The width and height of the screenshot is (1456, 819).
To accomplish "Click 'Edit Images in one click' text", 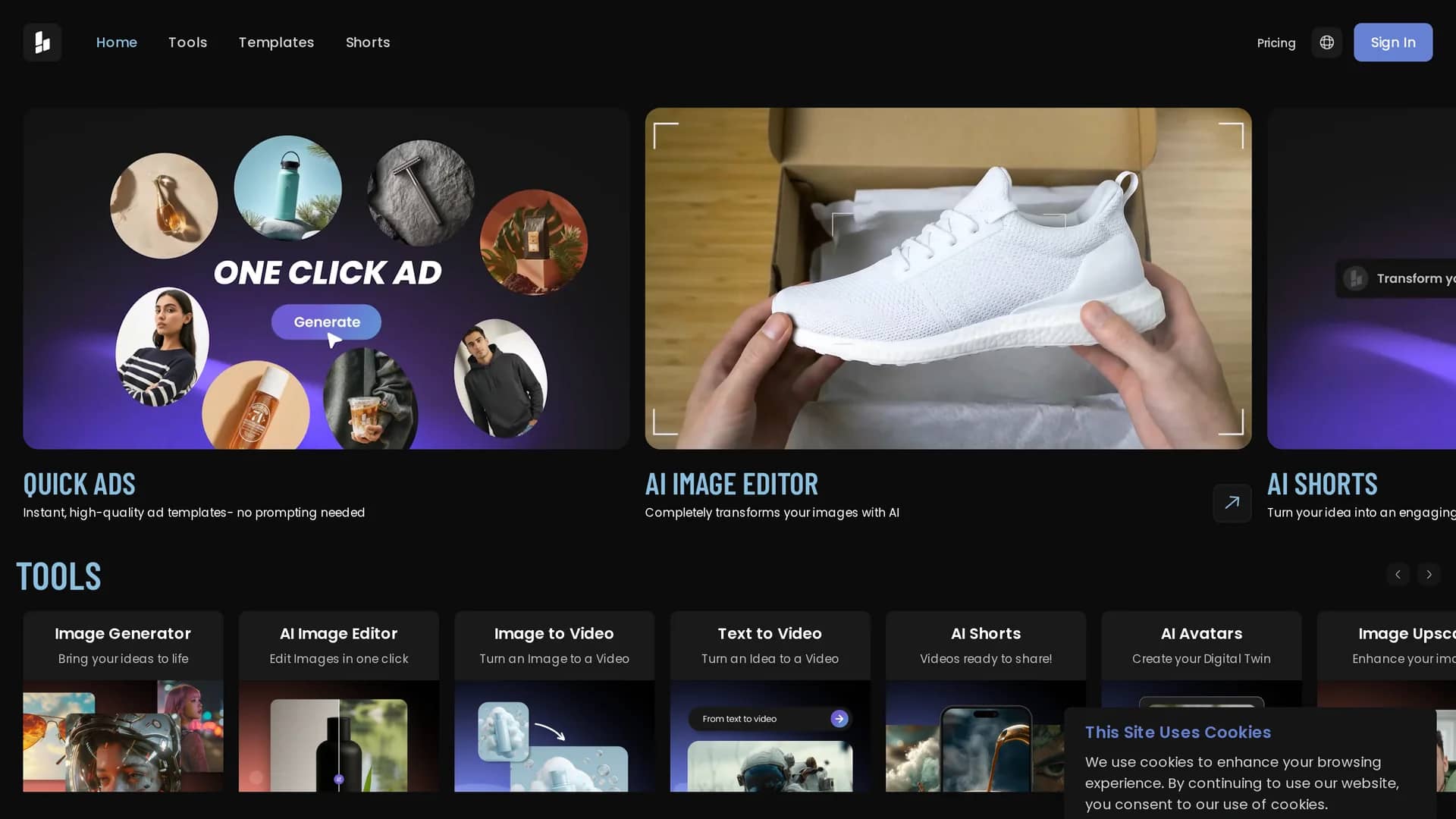I will pos(338,659).
